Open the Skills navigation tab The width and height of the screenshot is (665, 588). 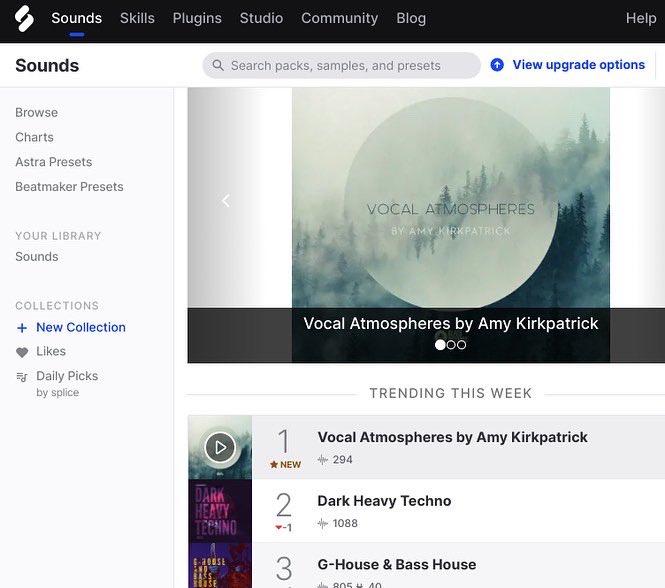pos(137,18)
